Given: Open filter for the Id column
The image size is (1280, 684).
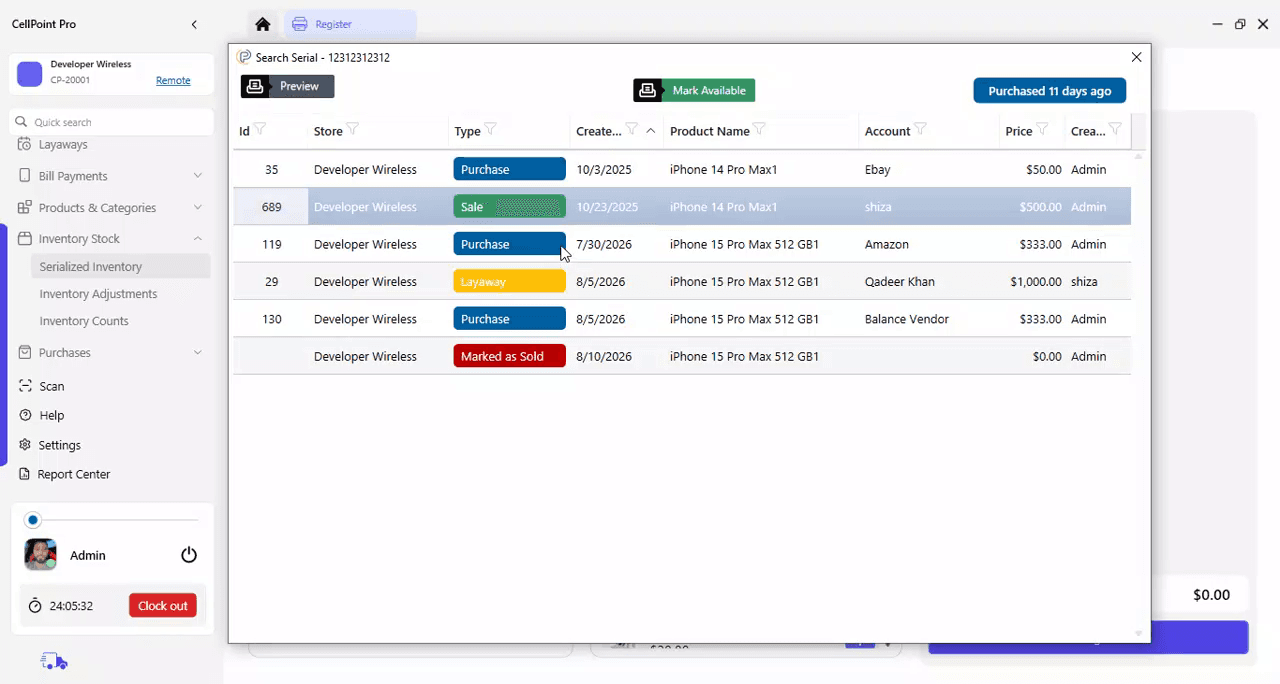Looking at the screenshot, I should click(x=260, y=129).
